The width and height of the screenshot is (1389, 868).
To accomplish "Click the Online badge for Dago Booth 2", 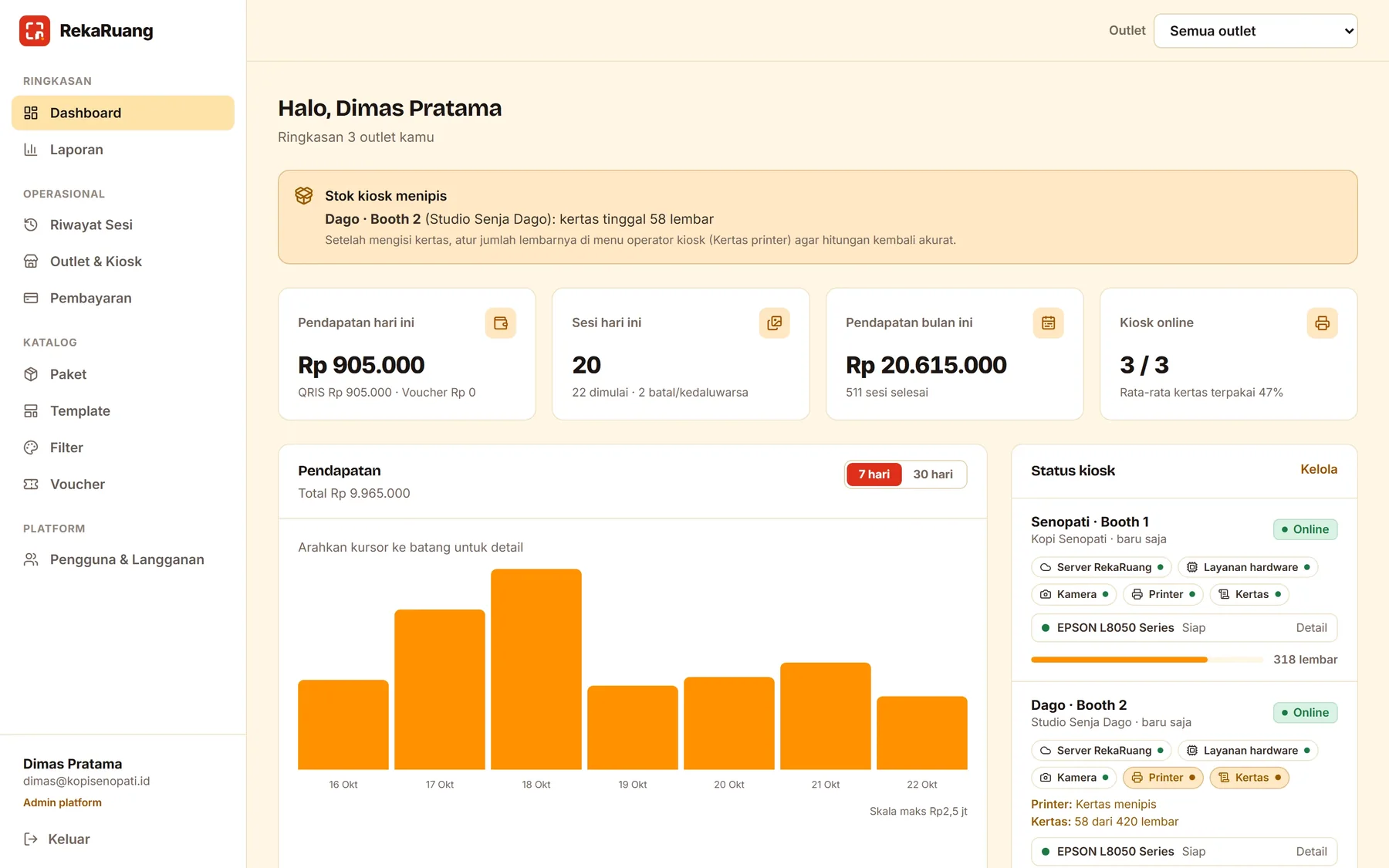I will click(1305, 713).
